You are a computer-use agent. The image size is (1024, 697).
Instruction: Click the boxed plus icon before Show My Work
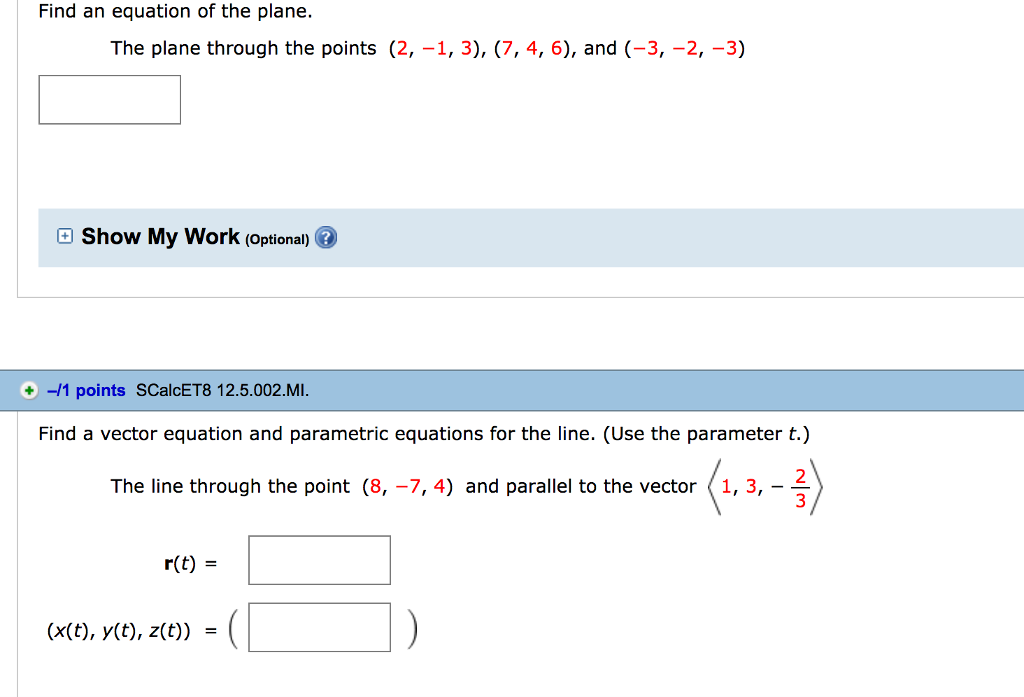(64, 237)
